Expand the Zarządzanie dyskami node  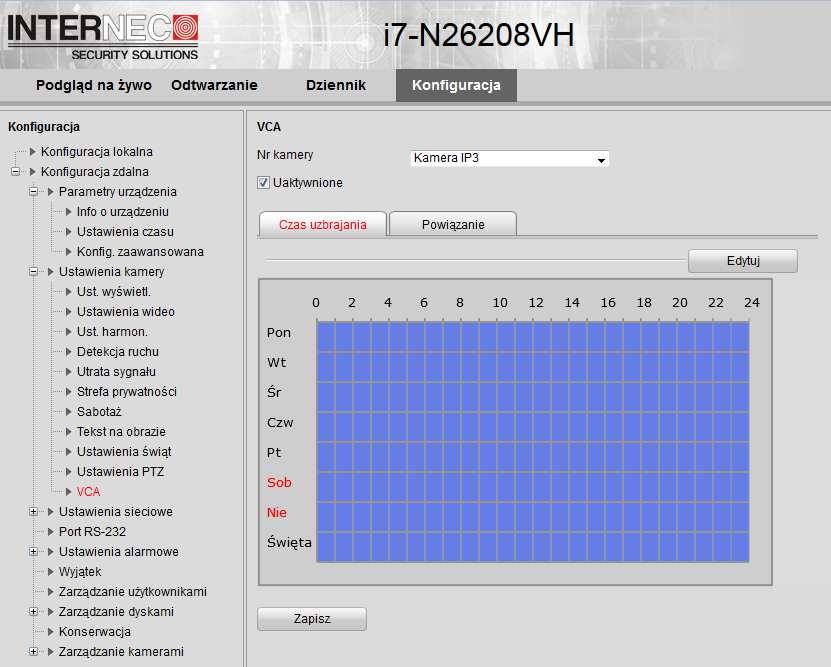point(33,612)
